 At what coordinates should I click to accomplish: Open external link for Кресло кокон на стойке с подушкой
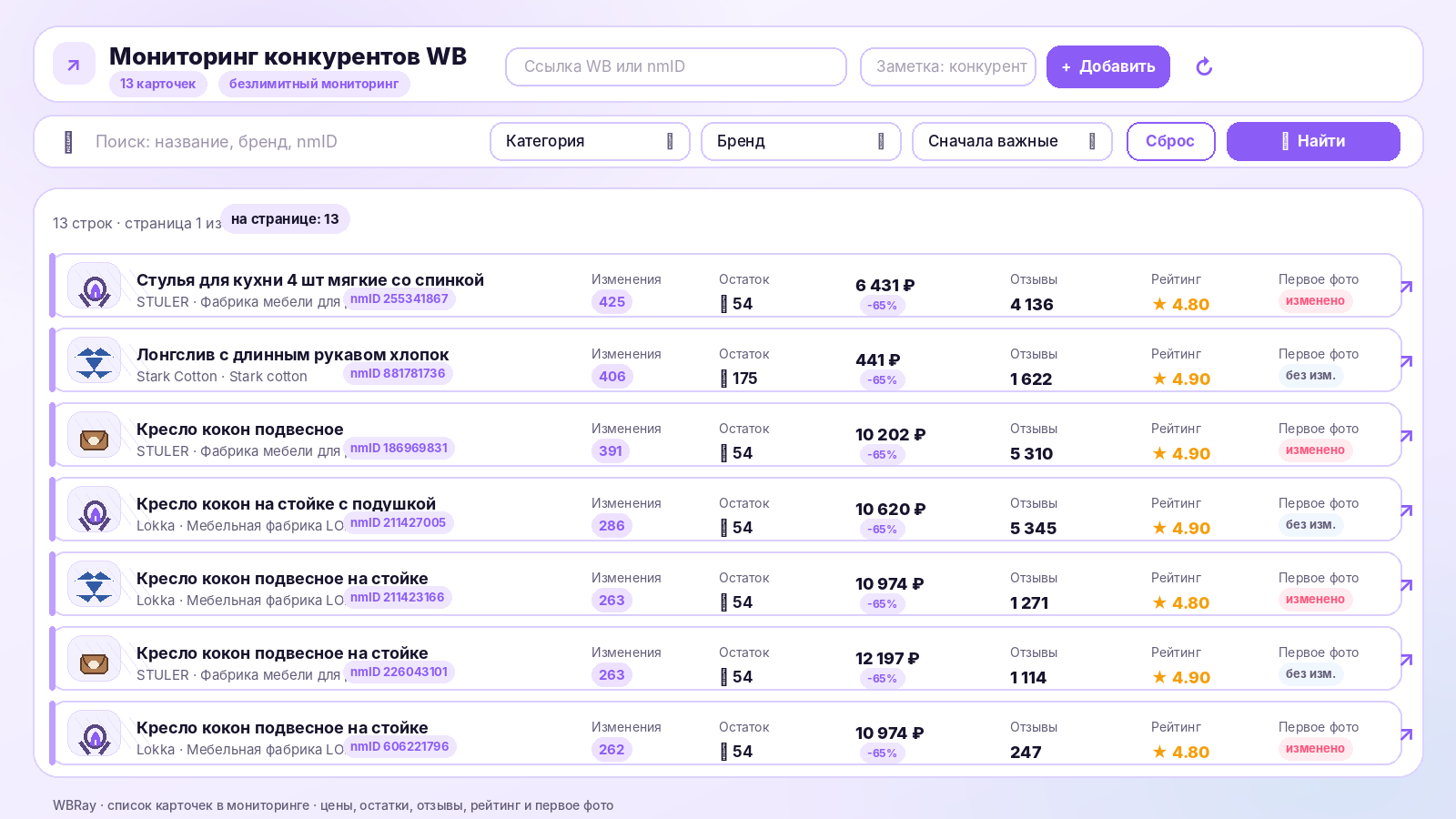[1406, 511]
